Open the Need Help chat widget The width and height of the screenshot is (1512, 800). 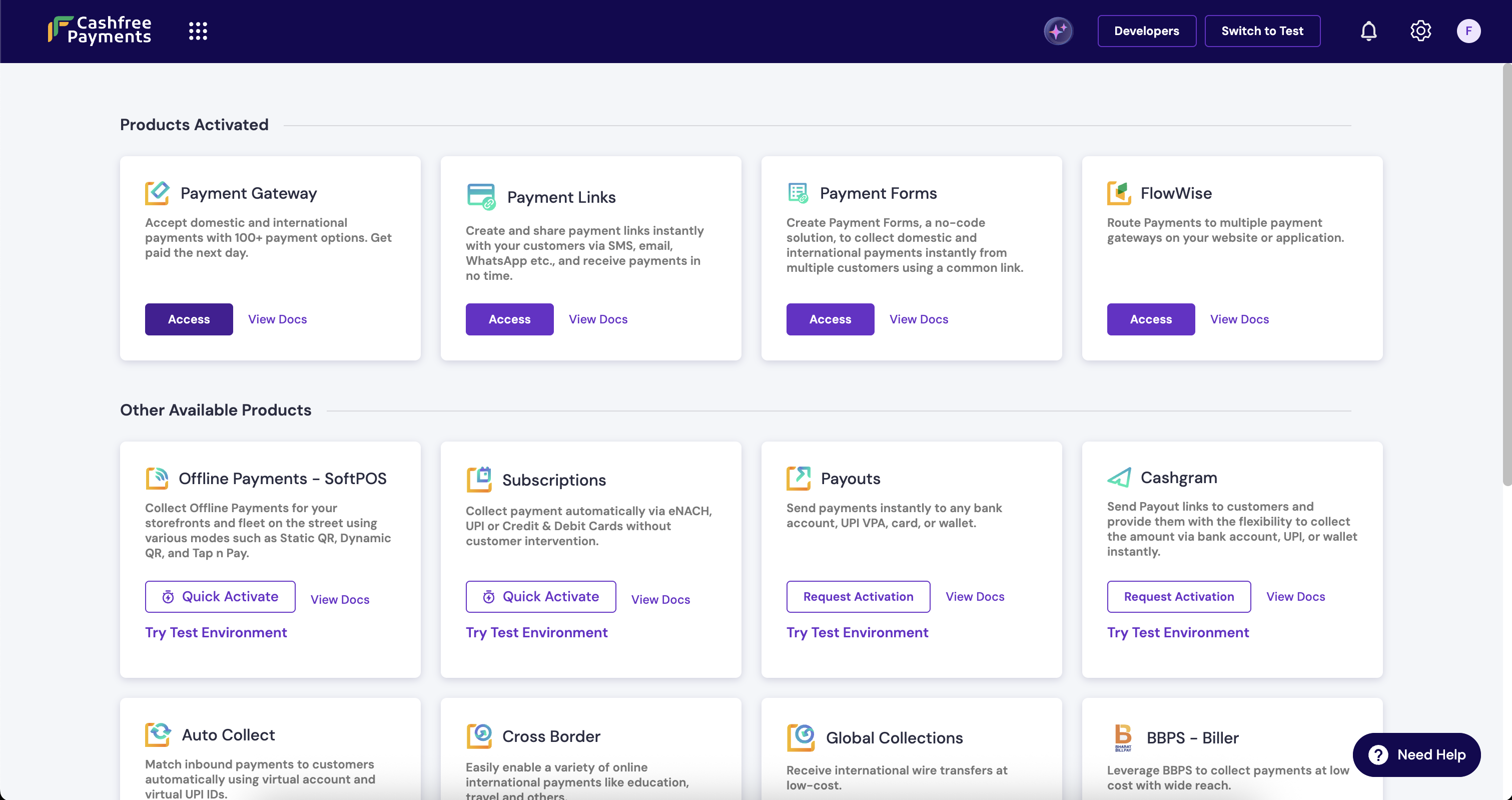1416,754
